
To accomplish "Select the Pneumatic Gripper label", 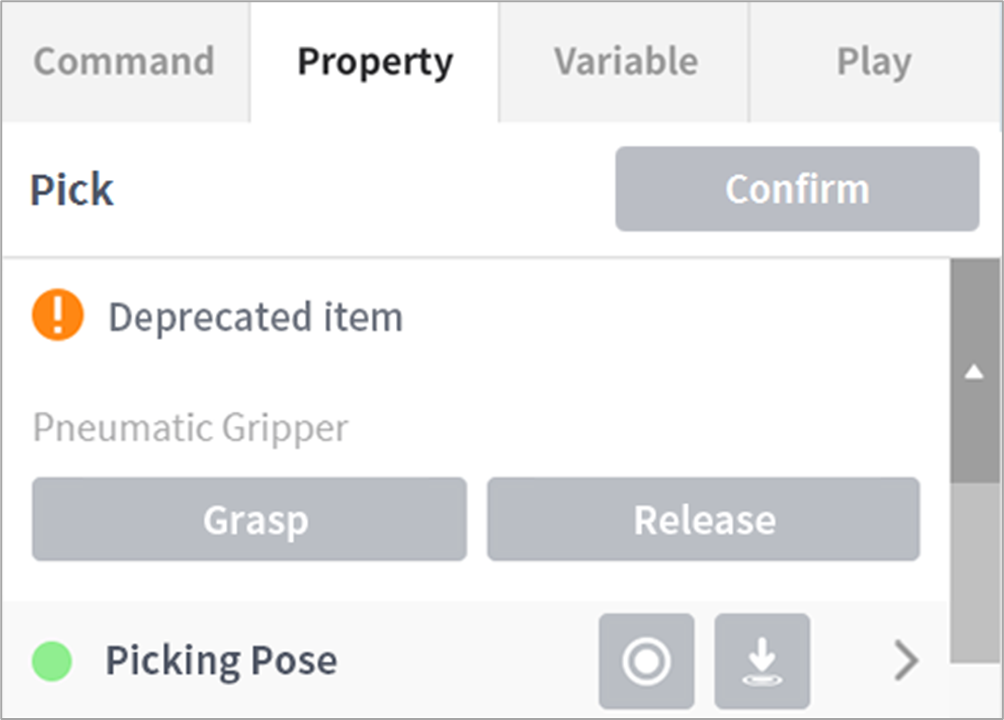I will [191, 428].
